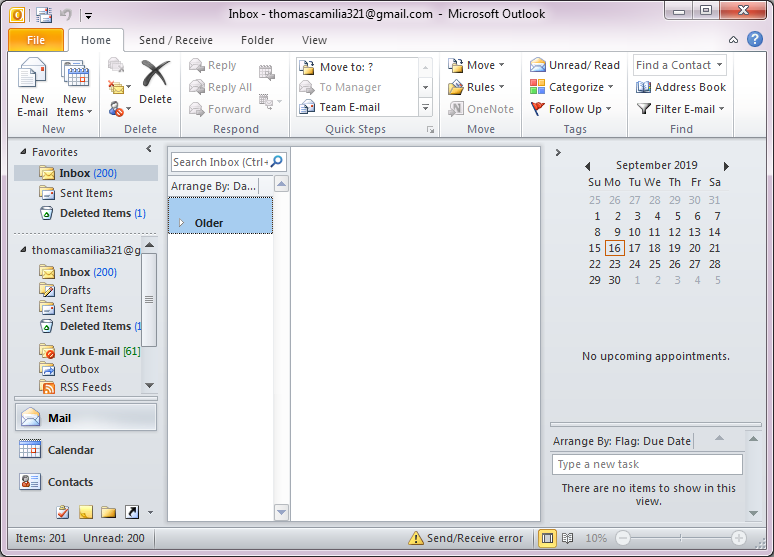Collapse the thomascamilia321 account tree

(23, 250)
